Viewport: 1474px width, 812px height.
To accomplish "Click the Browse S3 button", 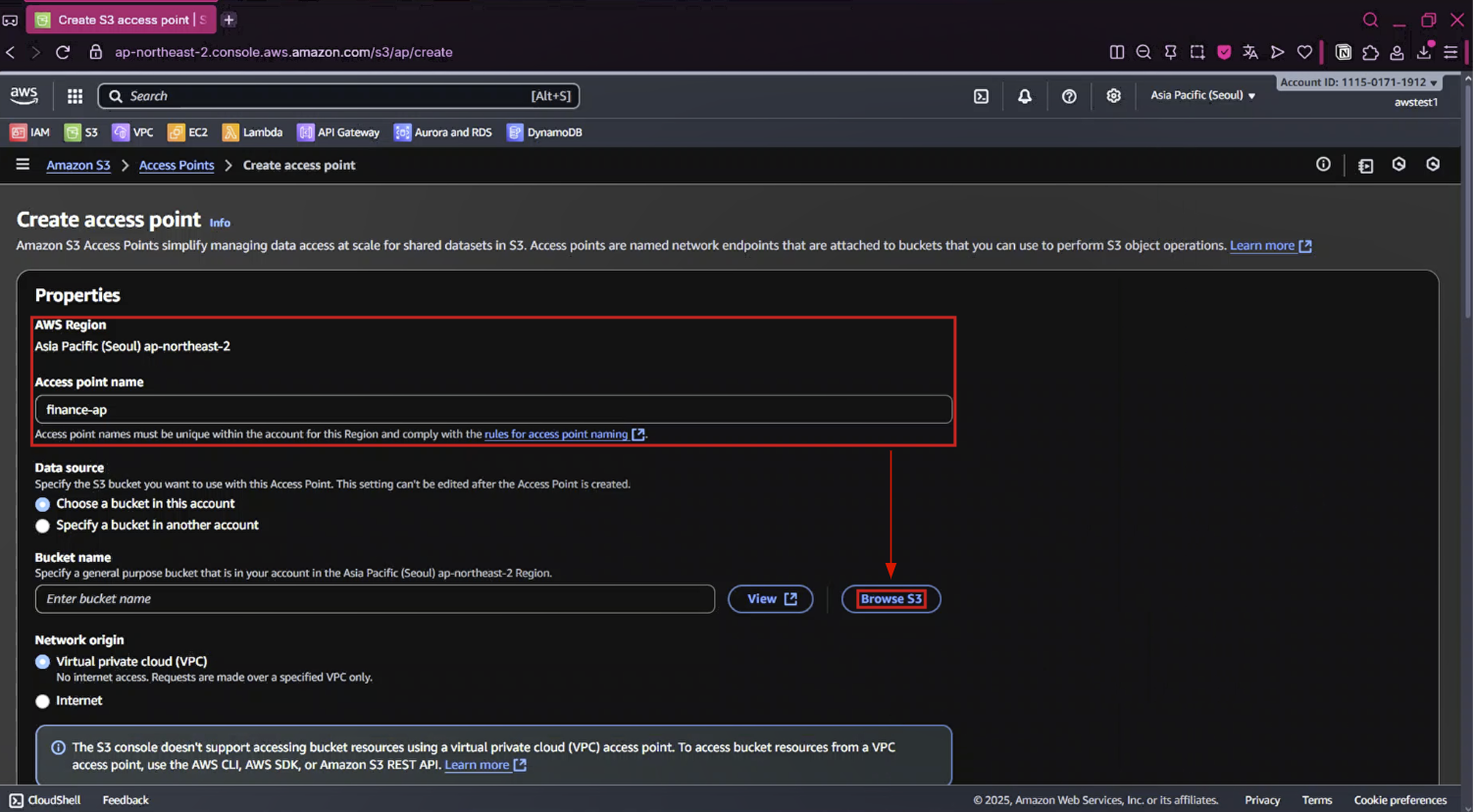I will 891,599.
